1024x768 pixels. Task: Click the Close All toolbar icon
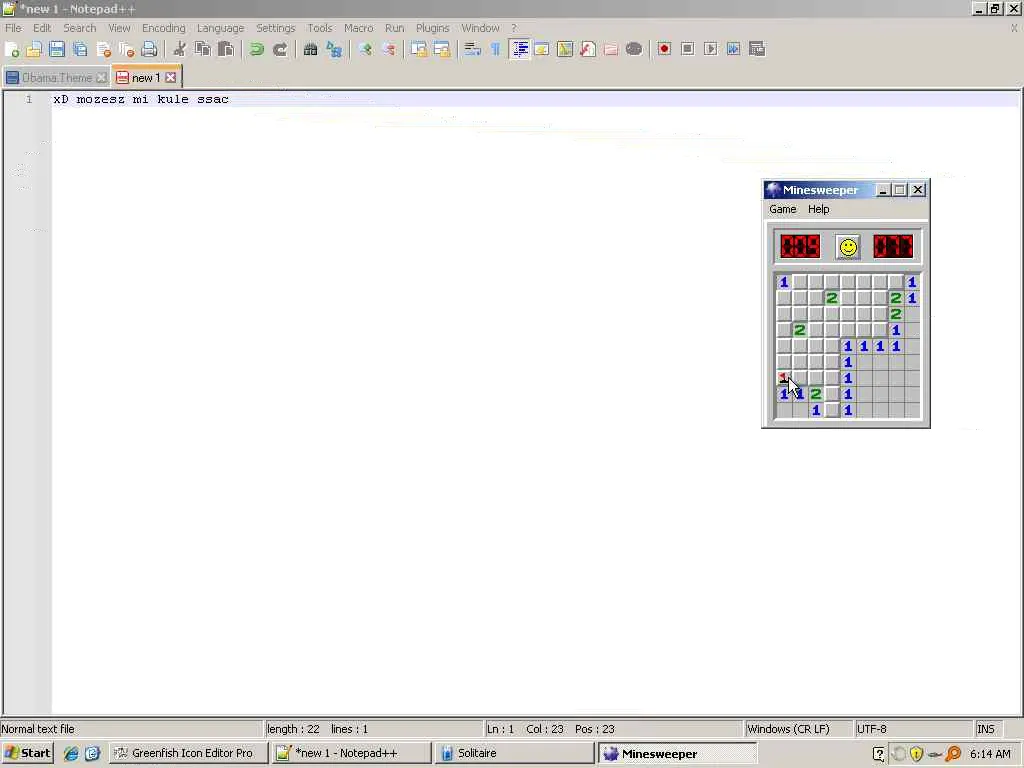pos(126,49)
